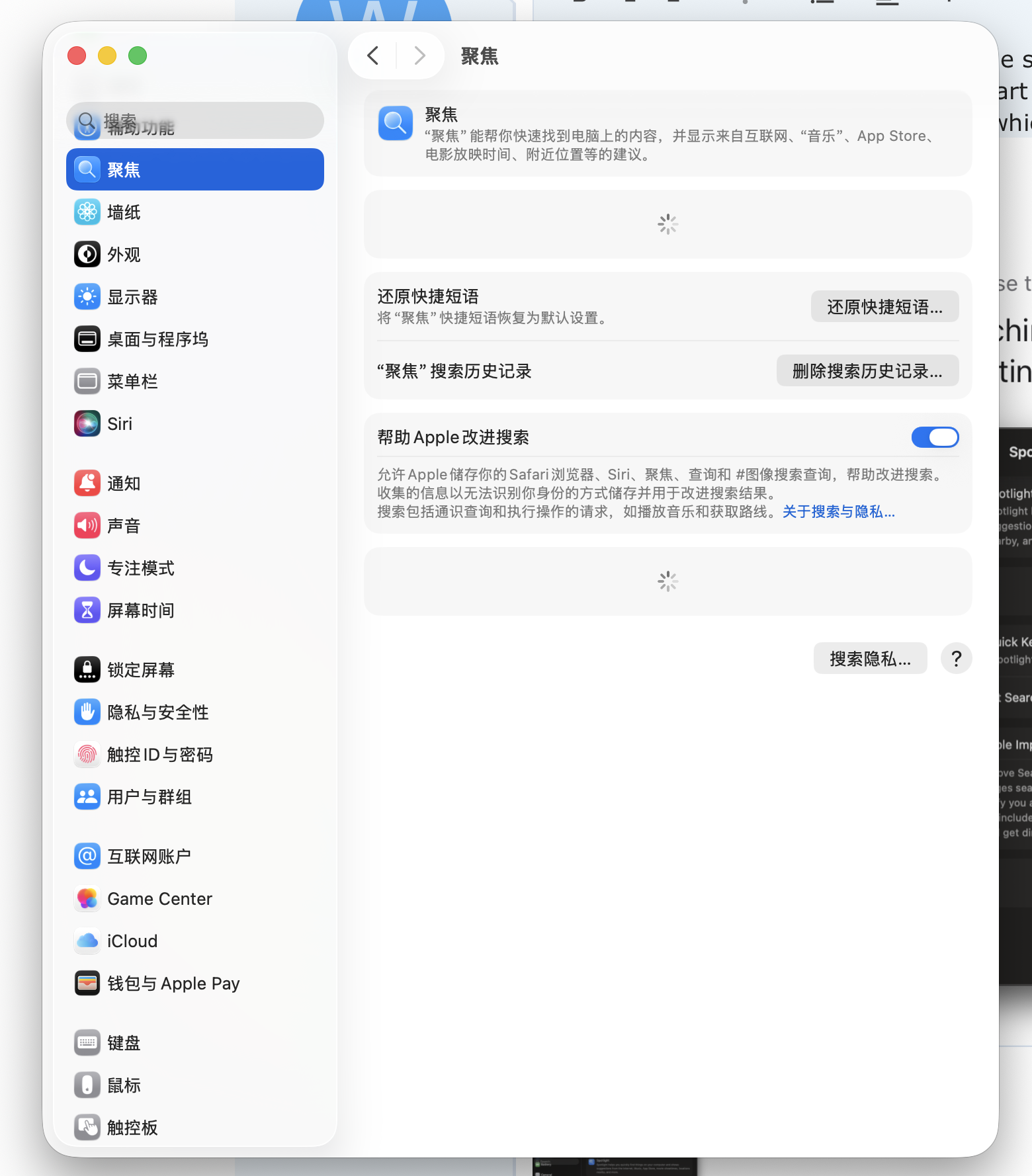Open Siri settings icon

tap(87, 424)
